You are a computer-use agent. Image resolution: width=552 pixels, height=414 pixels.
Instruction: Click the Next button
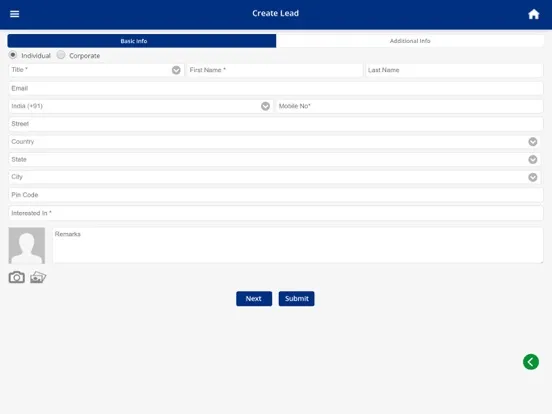tap(254, 299)
